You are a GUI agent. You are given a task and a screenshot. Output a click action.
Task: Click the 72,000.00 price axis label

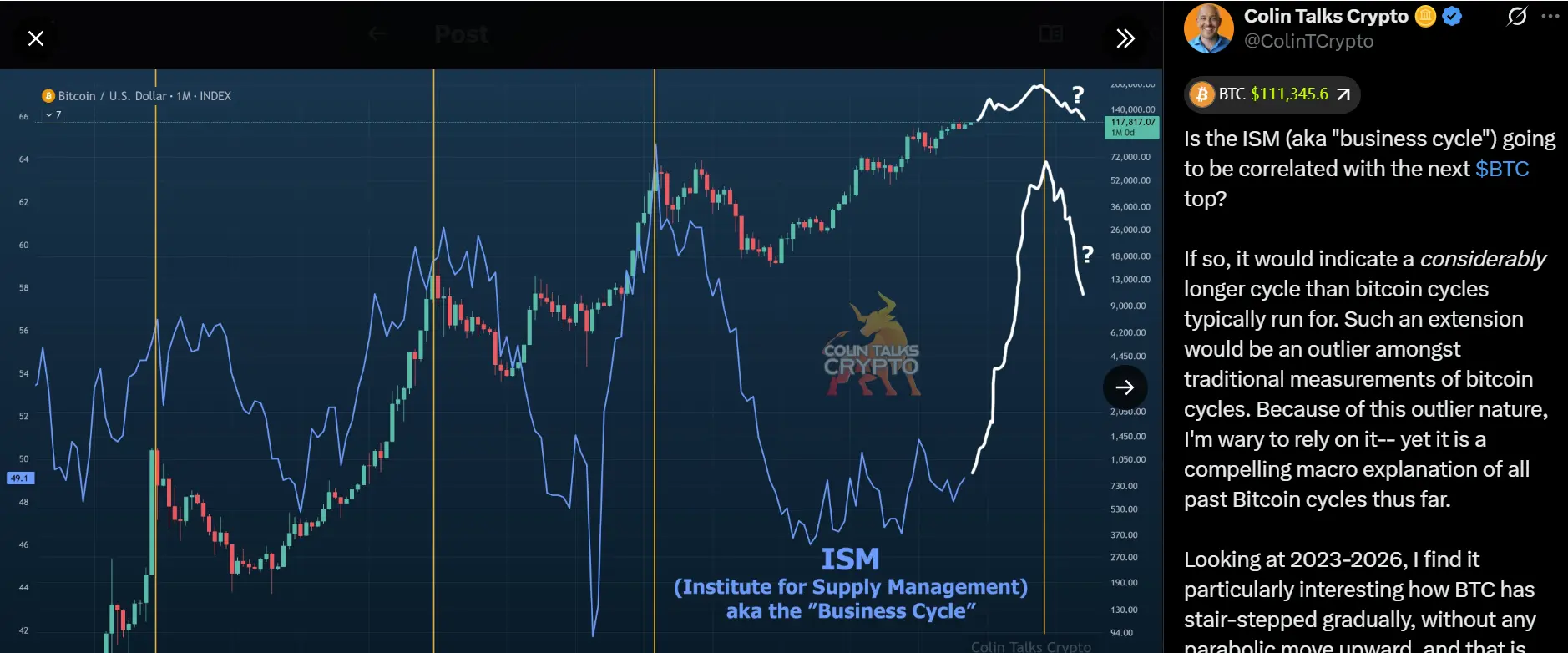click(1130, 157)
